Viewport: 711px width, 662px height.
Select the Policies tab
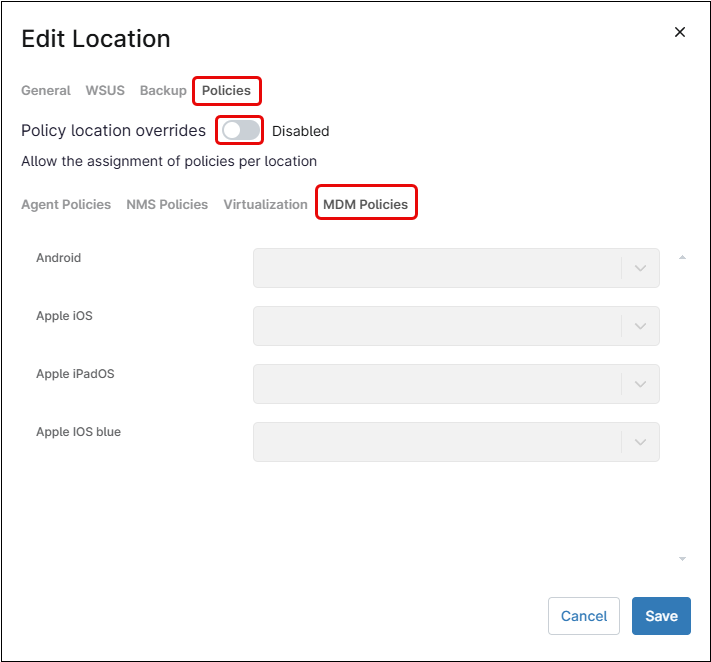click(227, 90)
